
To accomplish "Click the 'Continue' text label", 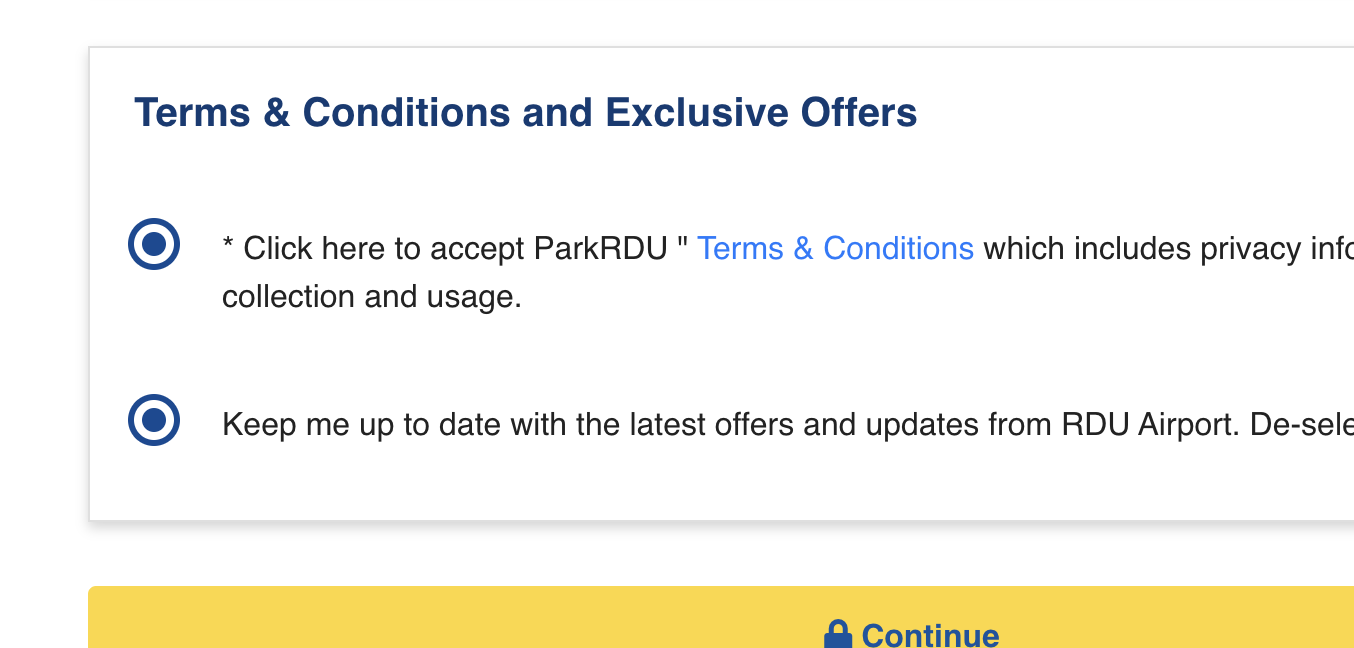I will pyautogui.click(x=930, y=636).
